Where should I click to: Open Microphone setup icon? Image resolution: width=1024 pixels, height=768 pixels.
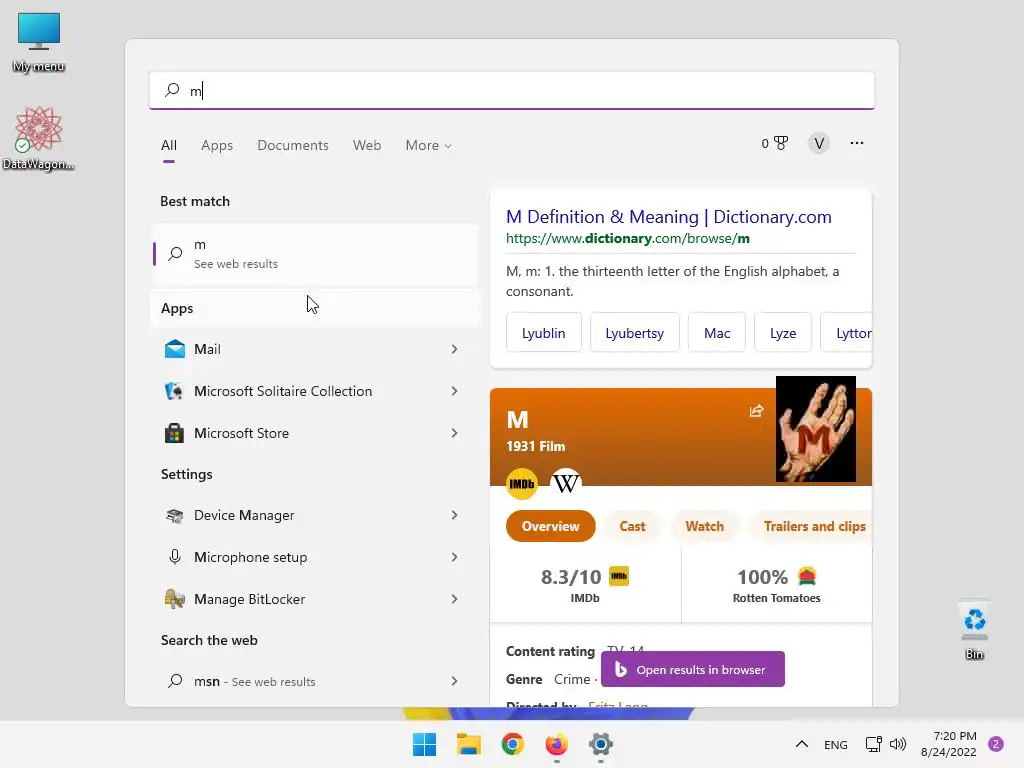click(174, 557)
